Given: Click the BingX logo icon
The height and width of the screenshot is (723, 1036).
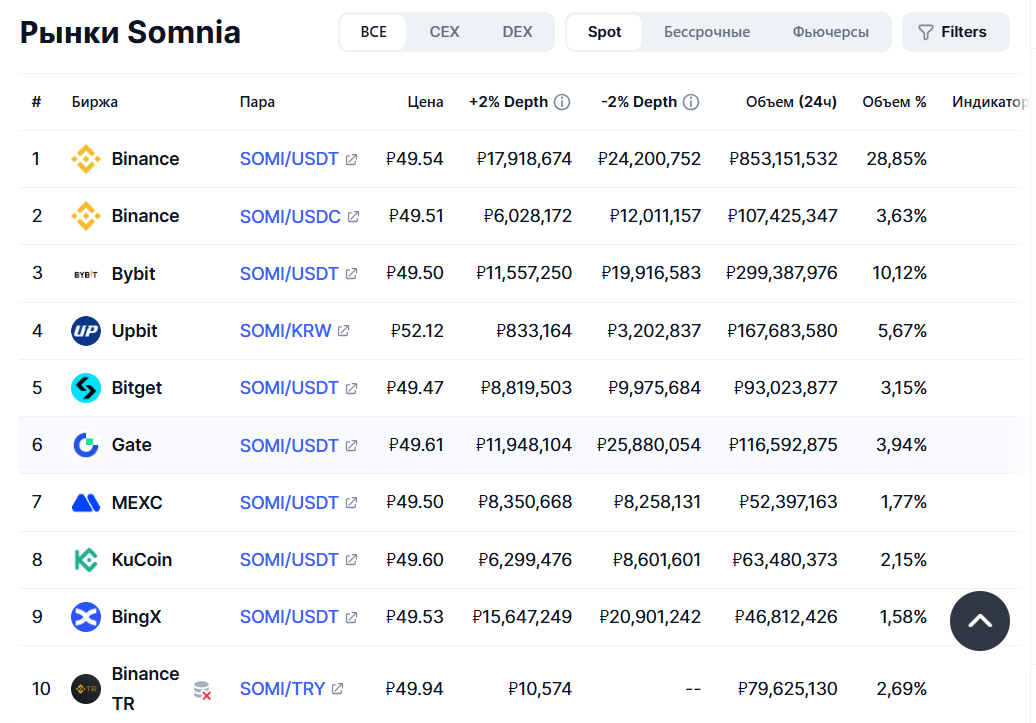Looking at the screenshot, I should (86, 617).
